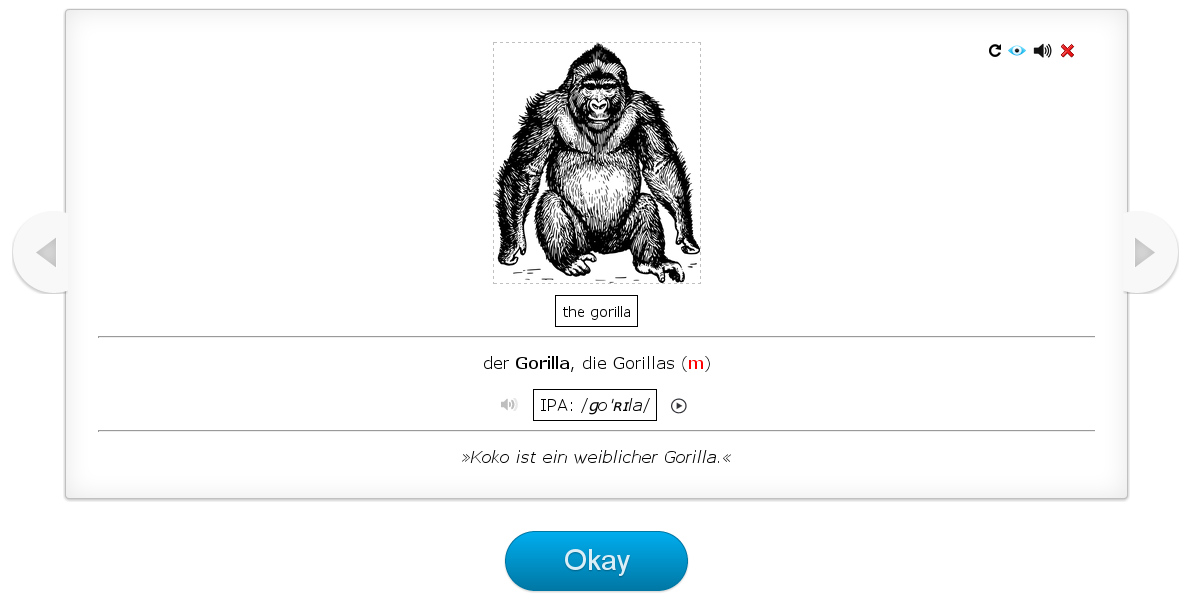Click the black speaker icon at top right
The image size is (1190, 600).
(1043, 51)
